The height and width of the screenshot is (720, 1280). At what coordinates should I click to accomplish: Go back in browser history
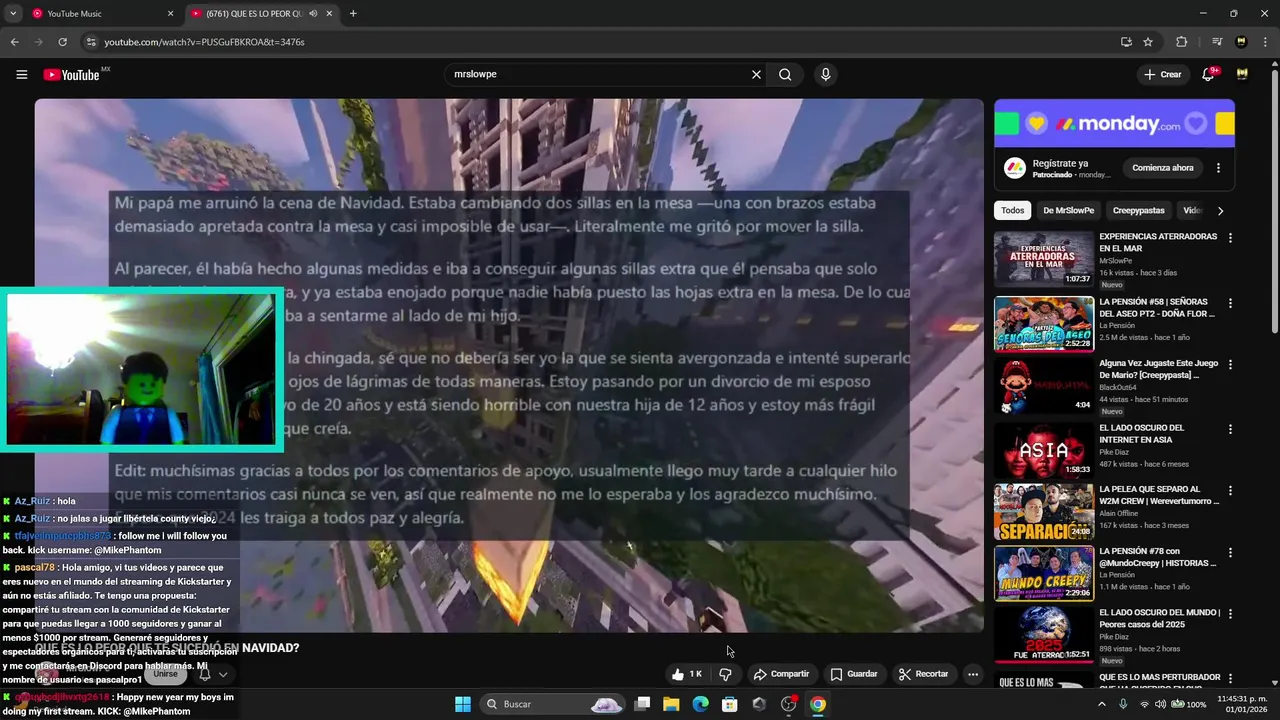tap(14, 42)
